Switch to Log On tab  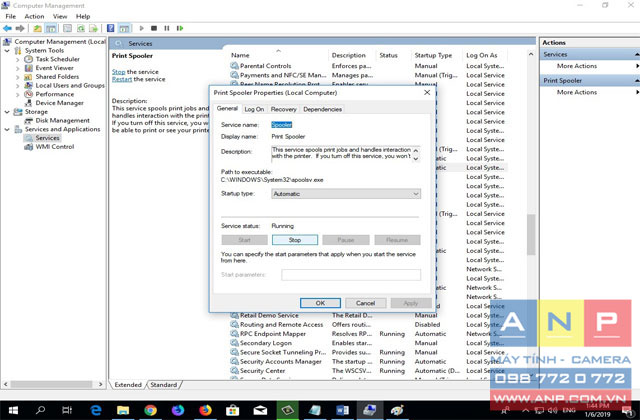click(x=254, y=109)
